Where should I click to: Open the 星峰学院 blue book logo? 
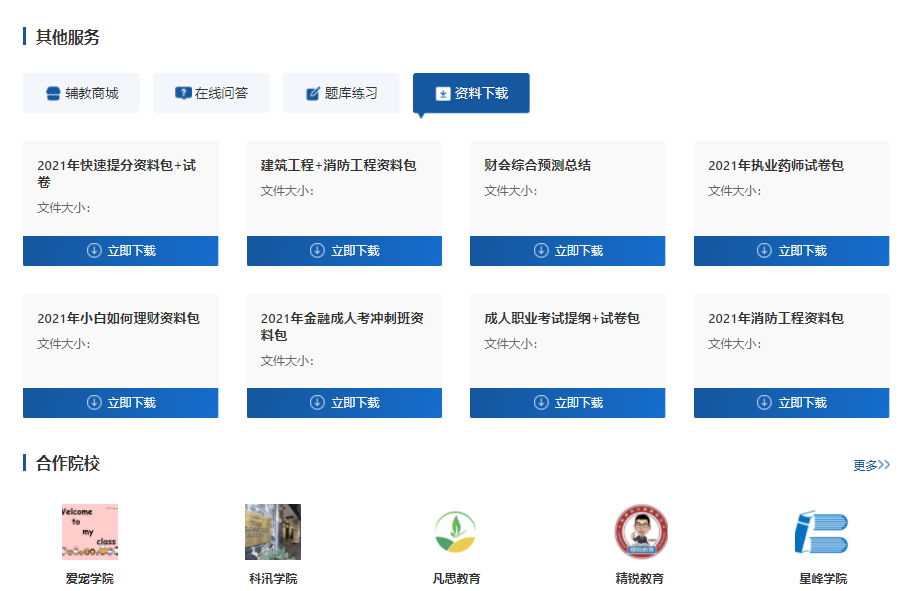point(822,532)
